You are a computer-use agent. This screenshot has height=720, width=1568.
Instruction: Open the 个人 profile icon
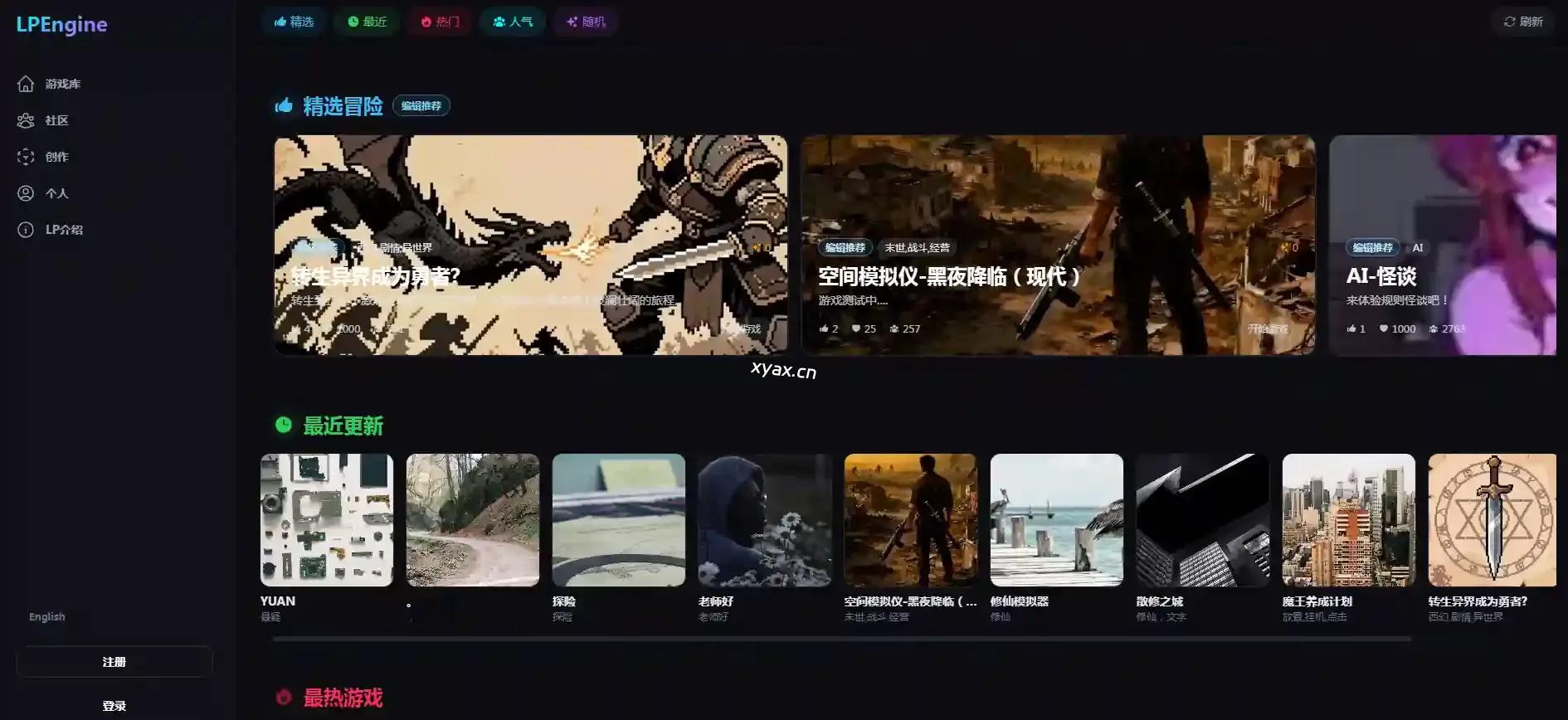pos(26,193)
